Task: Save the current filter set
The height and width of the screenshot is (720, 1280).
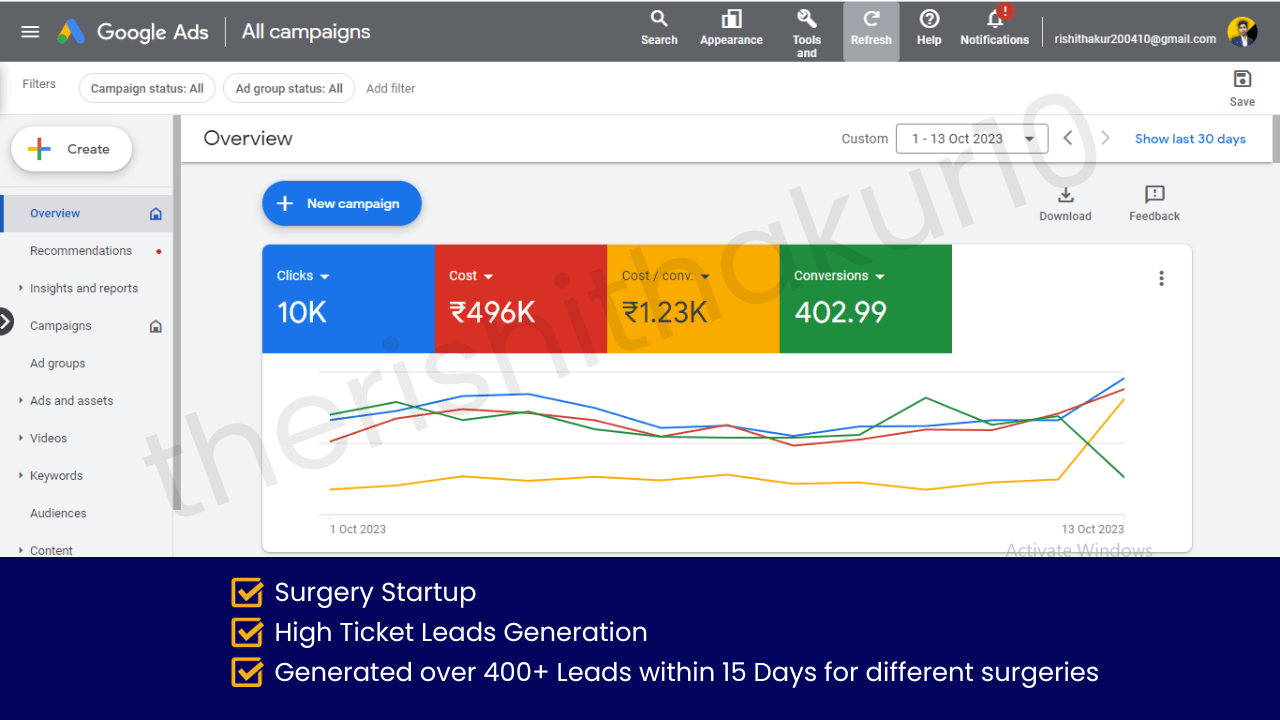Action: 1242,80
